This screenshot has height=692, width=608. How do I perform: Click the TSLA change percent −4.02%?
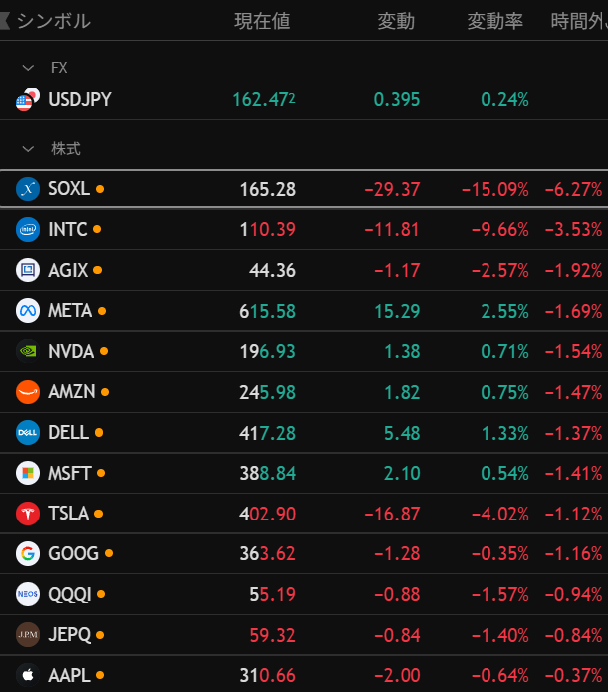[500, 514]
